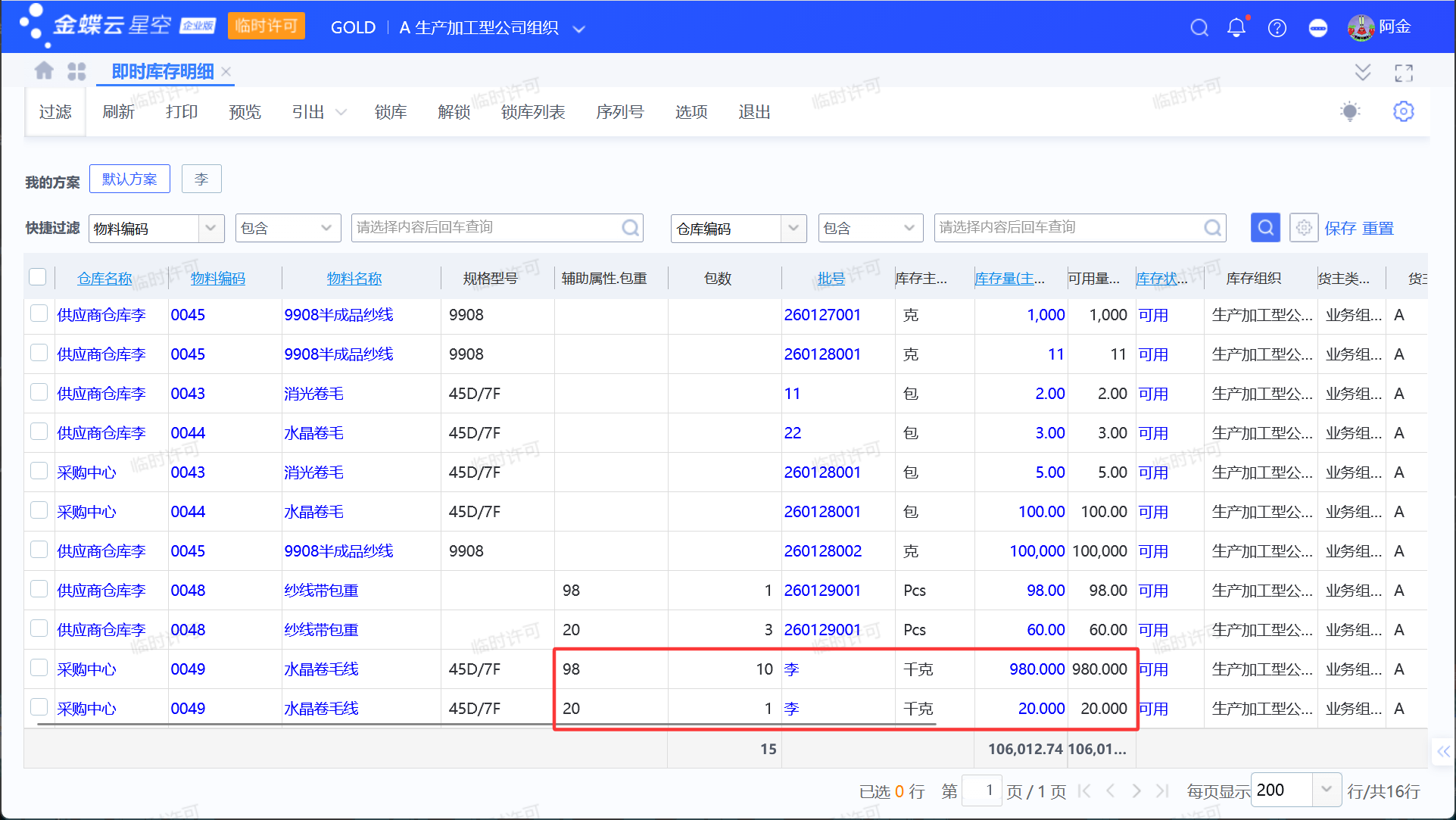Viewport: 1456px width, 820px height.
Task: Expand the 物料编码 quick filter dropdown
Action: coord(210,228)
